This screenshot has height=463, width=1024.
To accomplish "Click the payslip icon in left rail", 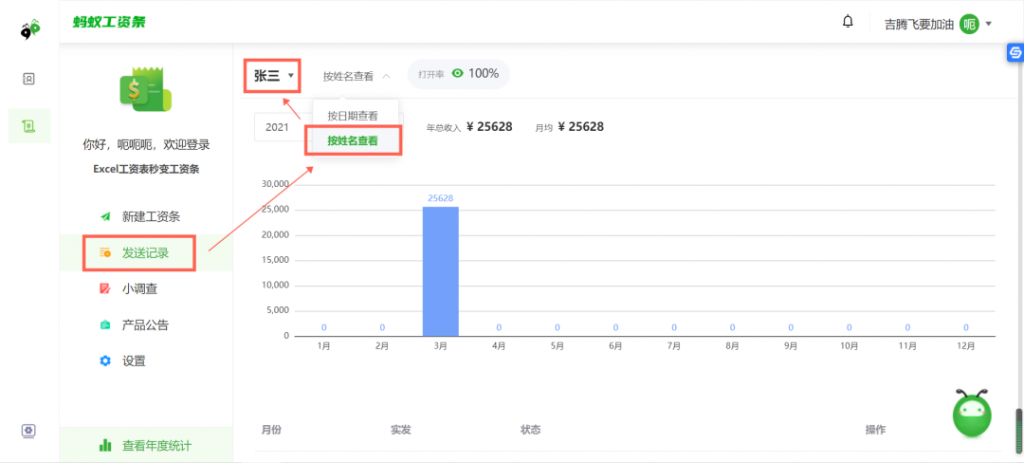I will [29, 125].
